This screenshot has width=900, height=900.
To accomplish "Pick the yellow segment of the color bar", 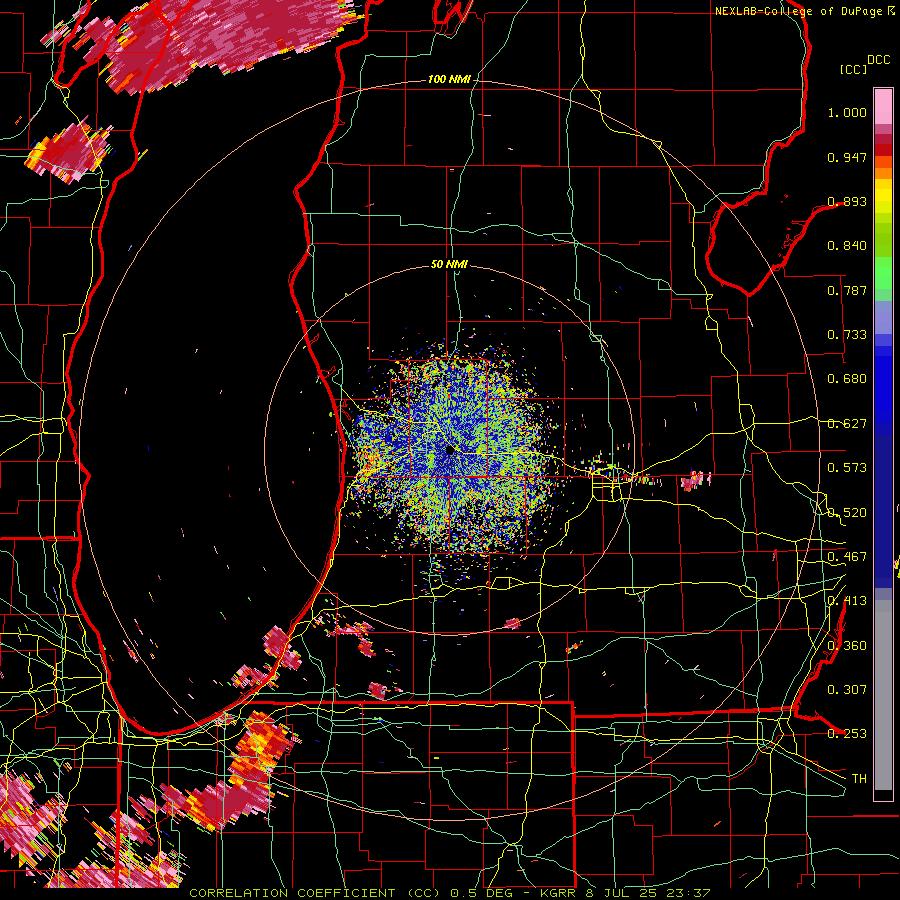I will click(x=883, y=196).
